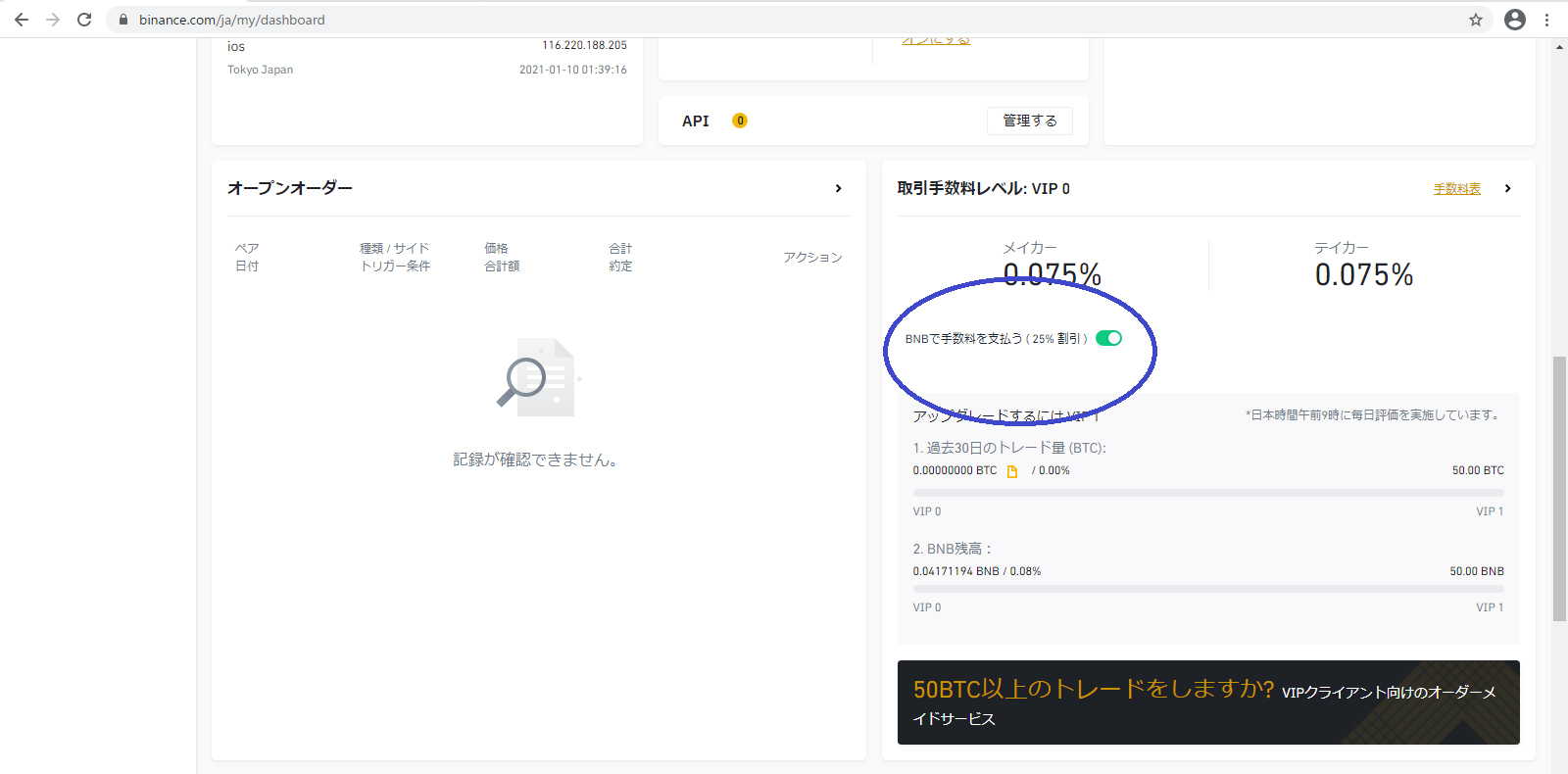Reload the Binance dashboard page
The height and width of the screenshot is (774, 1568).
pyautogui.click(x=84, y=20)
